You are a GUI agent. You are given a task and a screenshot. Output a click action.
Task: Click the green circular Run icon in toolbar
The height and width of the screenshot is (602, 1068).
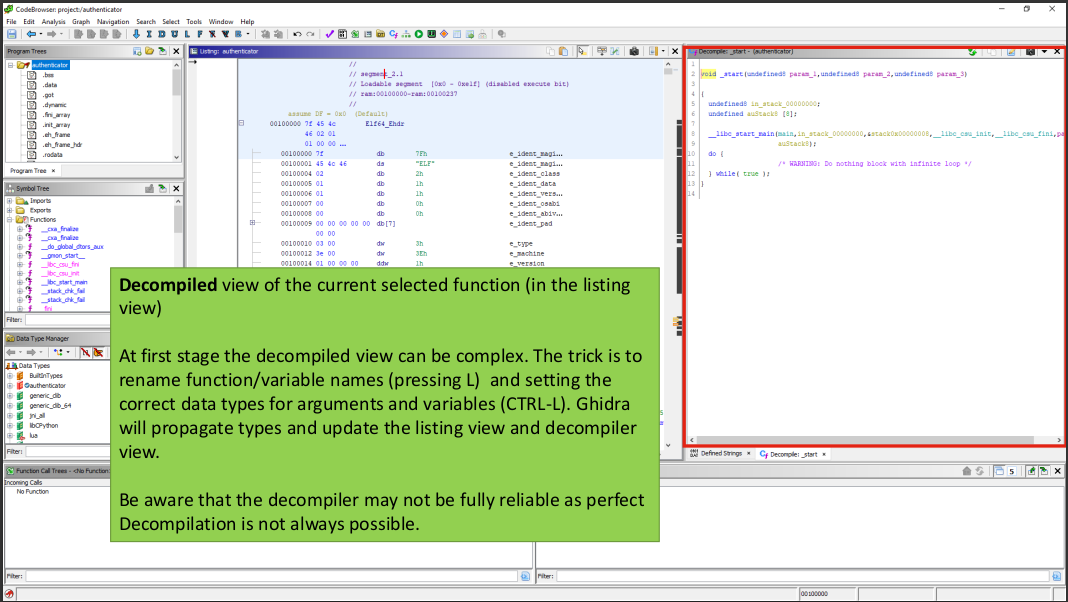418,34
